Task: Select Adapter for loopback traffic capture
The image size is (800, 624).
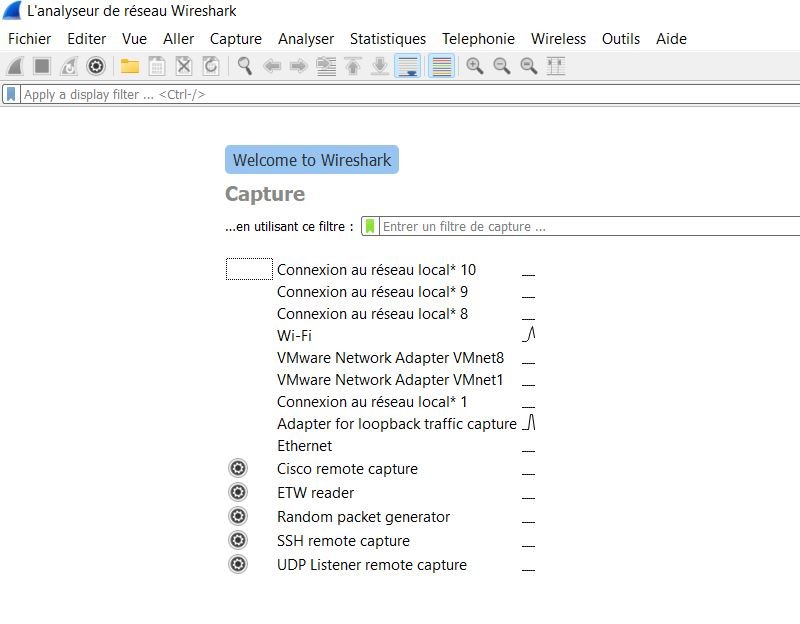Action: click(x=396, y=423)
